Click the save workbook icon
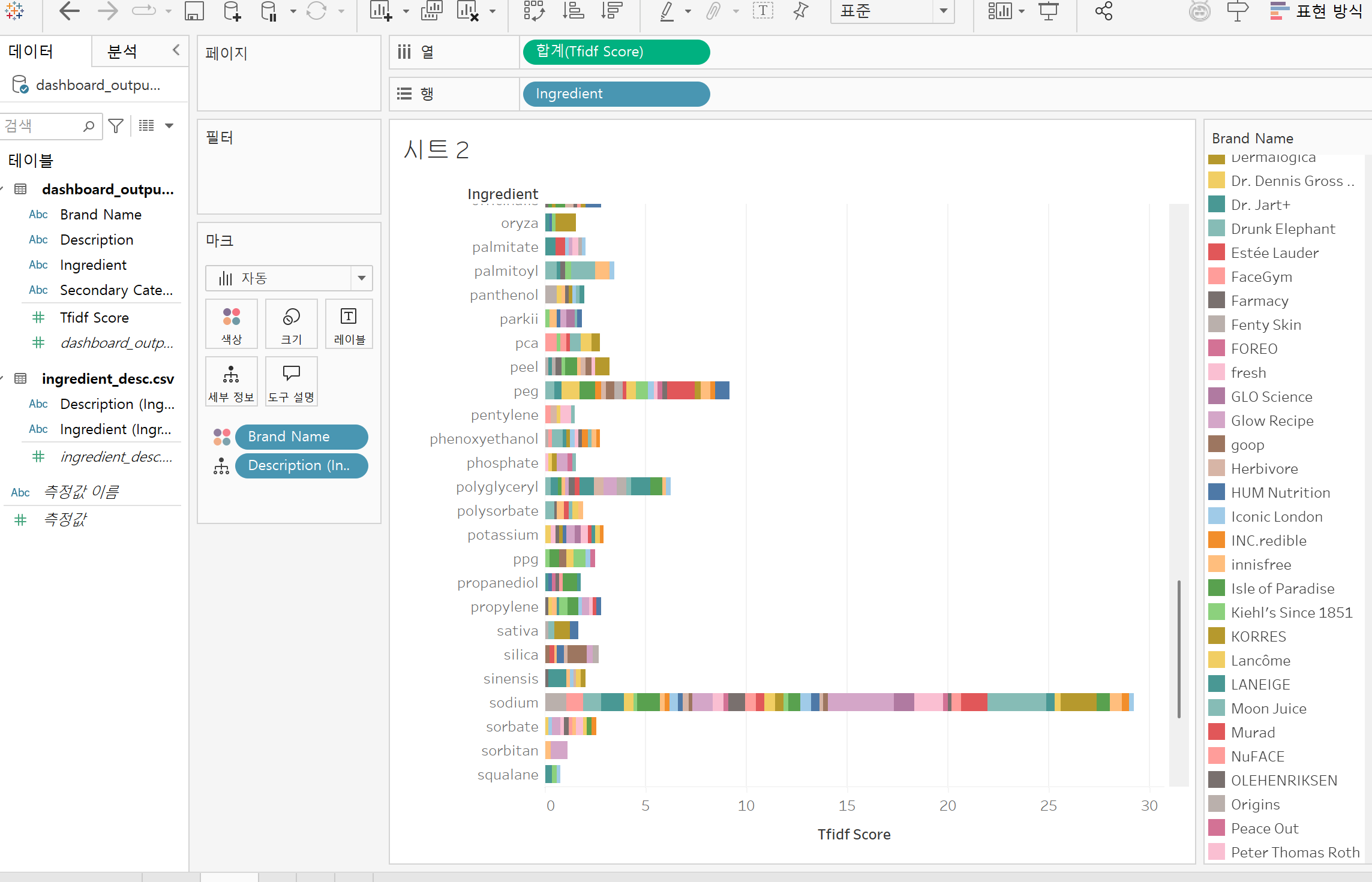The width and height of the screenshot is (1372, 882). click(x=194, y=11)
